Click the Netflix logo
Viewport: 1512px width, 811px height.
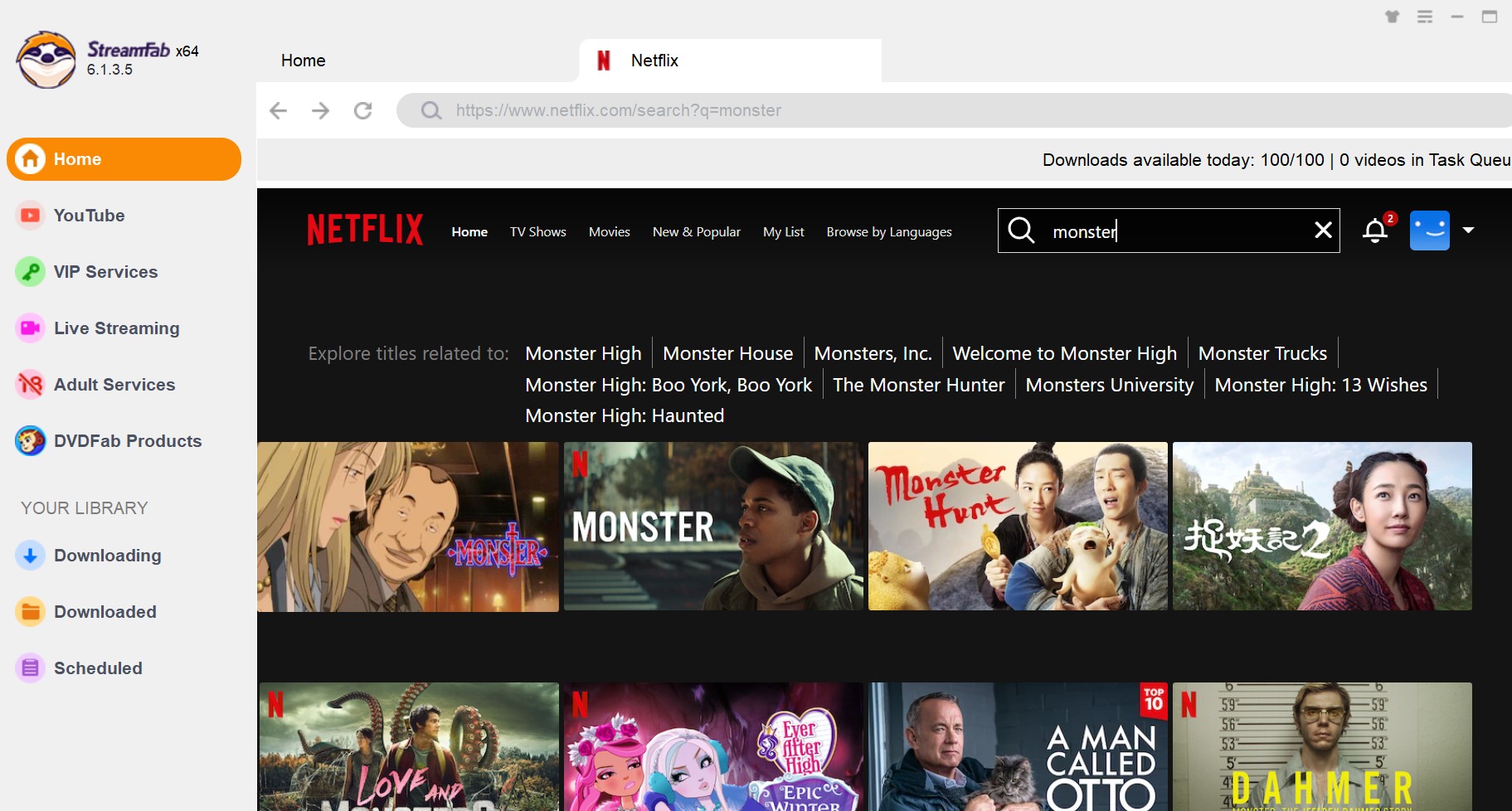tap(365, 230)
